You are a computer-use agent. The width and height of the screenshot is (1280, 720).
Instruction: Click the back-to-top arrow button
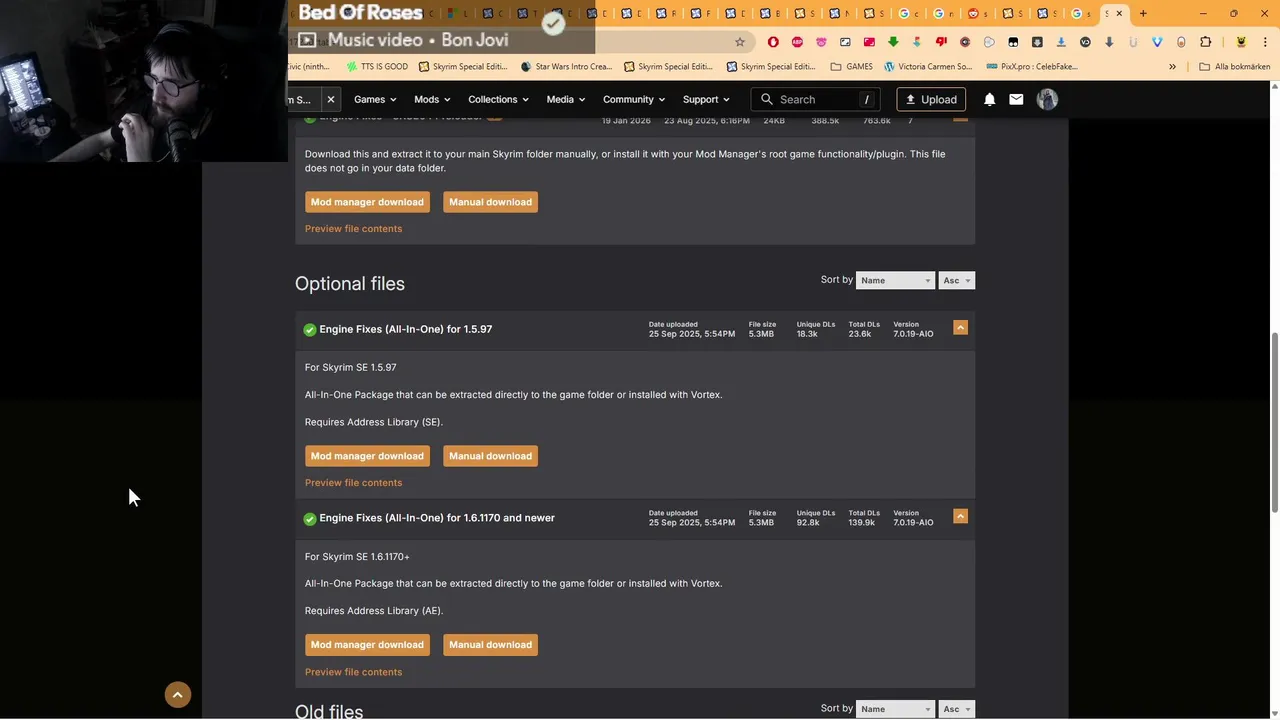(178, 695)
